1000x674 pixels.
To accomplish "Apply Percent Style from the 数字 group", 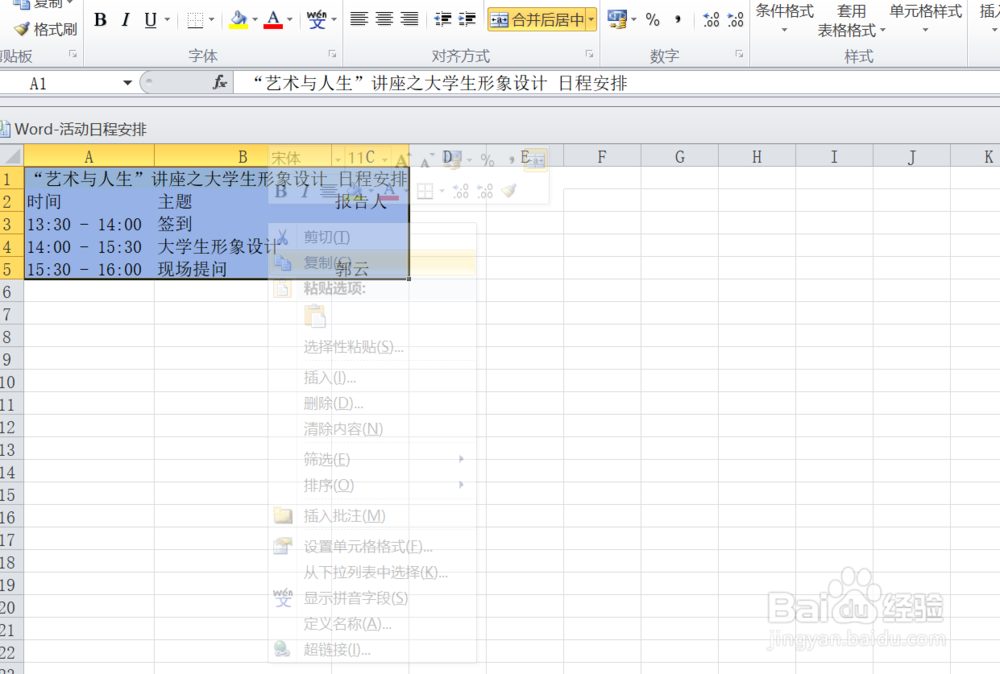I will pyautogui.click(x=653, y=19).
